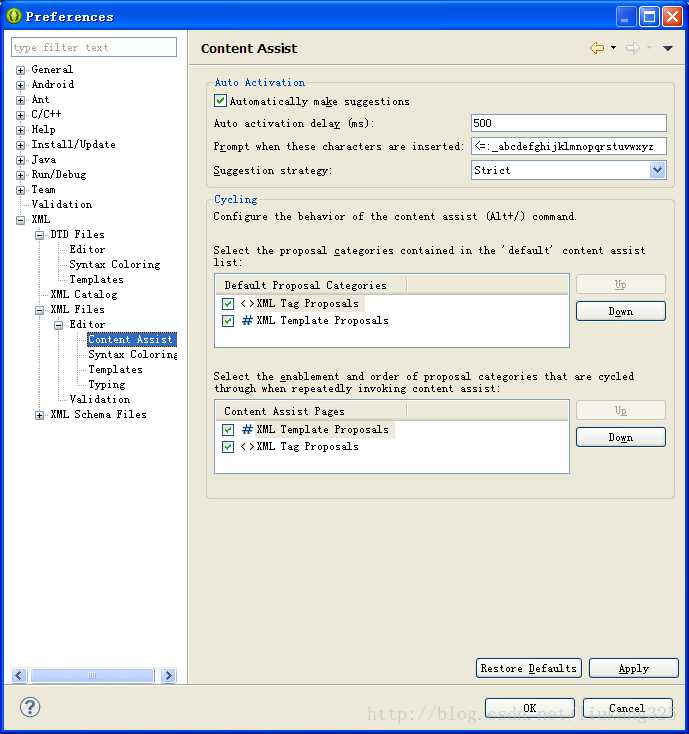Click the back navigation arrow icon

(x=597, y=48)
